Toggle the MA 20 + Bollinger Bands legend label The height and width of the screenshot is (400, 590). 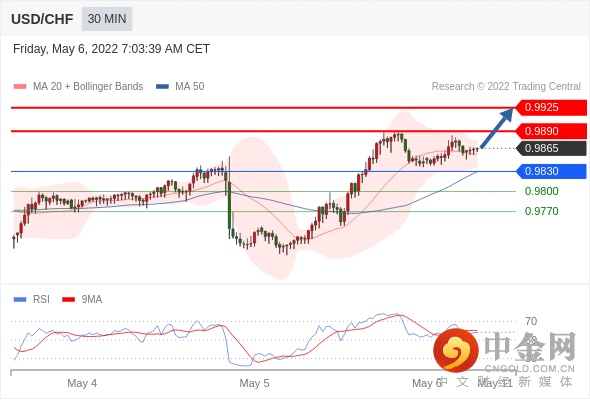click(88, 87)
